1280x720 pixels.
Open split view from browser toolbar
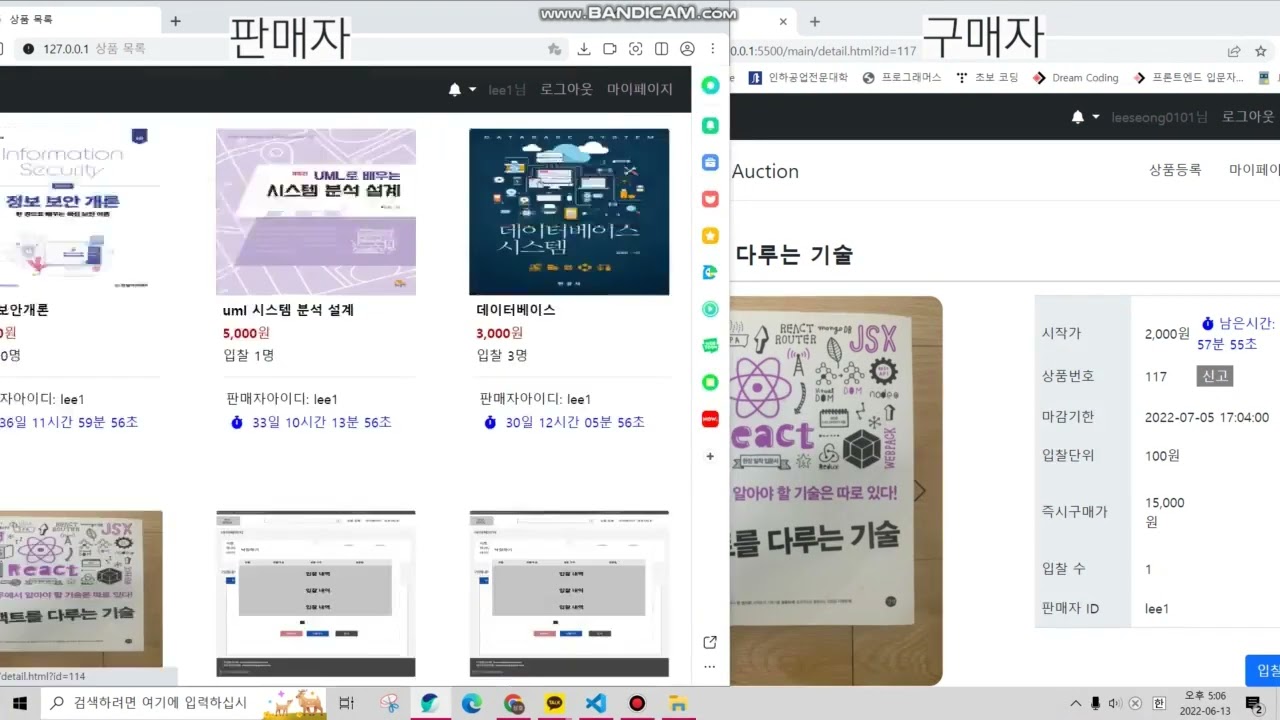click(x=661, y=49)
